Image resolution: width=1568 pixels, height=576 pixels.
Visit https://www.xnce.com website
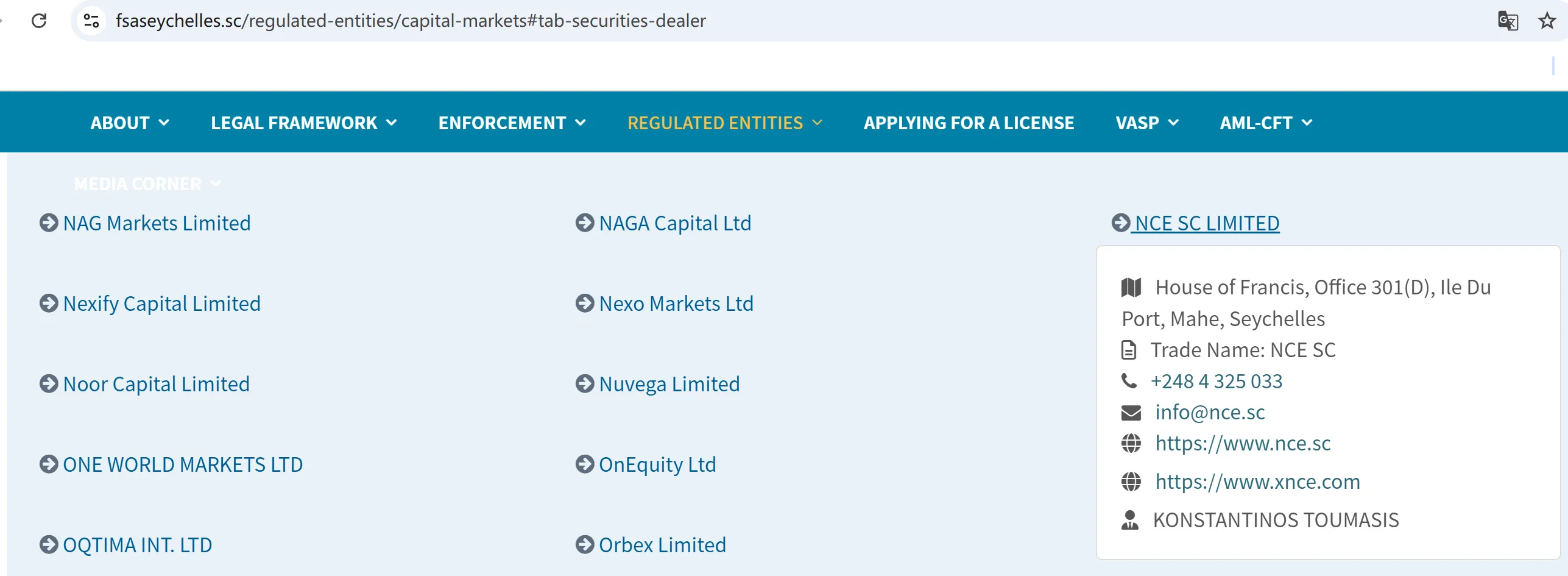1257,482
